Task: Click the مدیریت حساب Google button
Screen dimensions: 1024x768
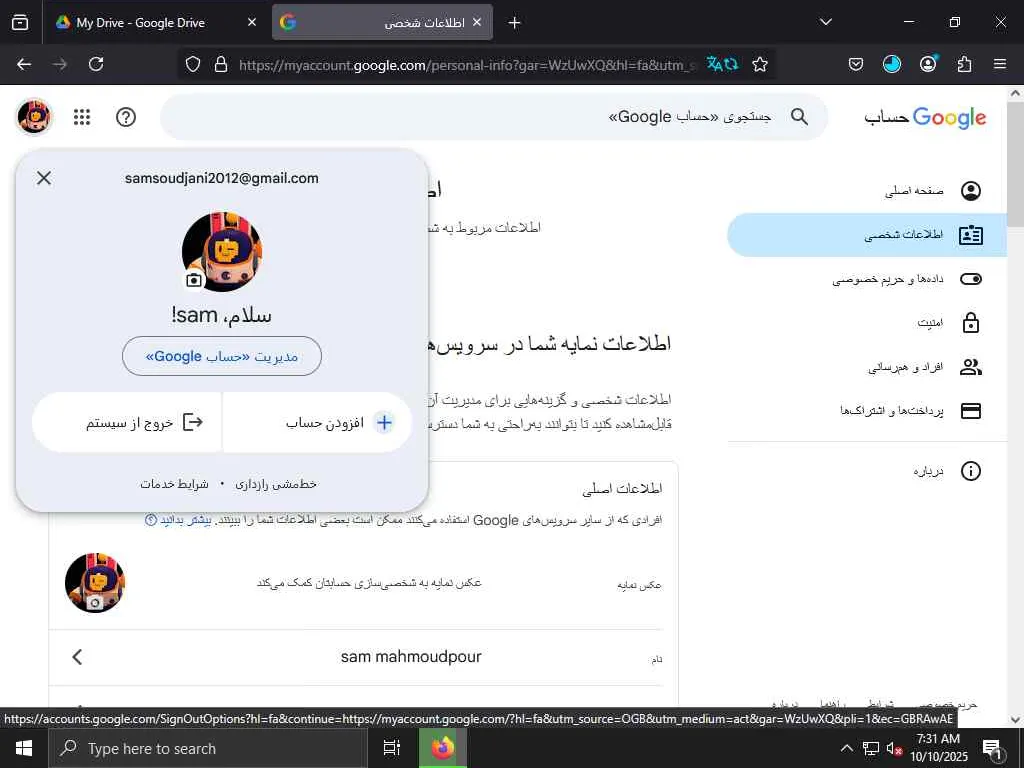Action: pyautogui.click(x=222, y=356)
